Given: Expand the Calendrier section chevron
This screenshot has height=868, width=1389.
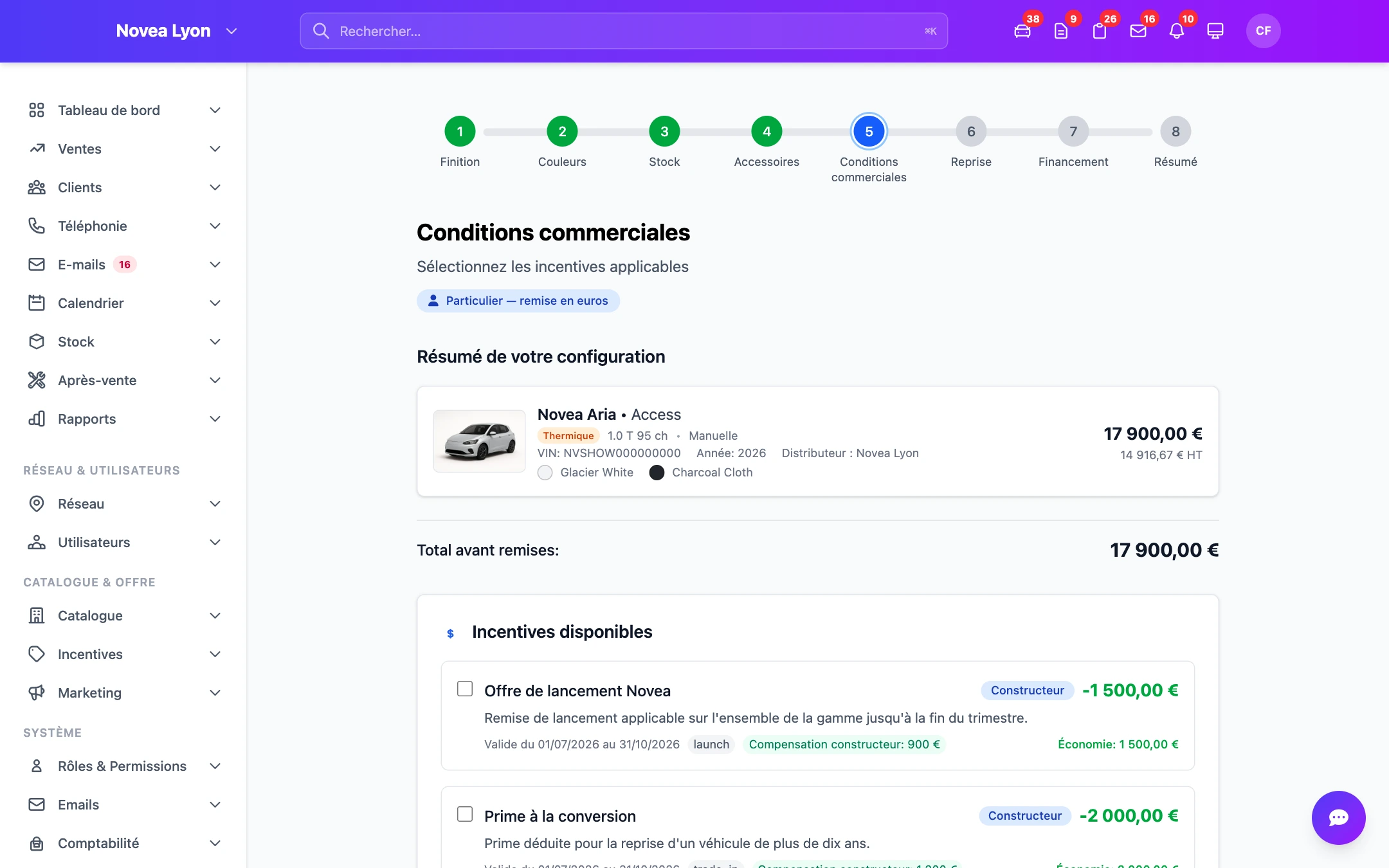Looking at the screenshot, I should tap(215, 303).
